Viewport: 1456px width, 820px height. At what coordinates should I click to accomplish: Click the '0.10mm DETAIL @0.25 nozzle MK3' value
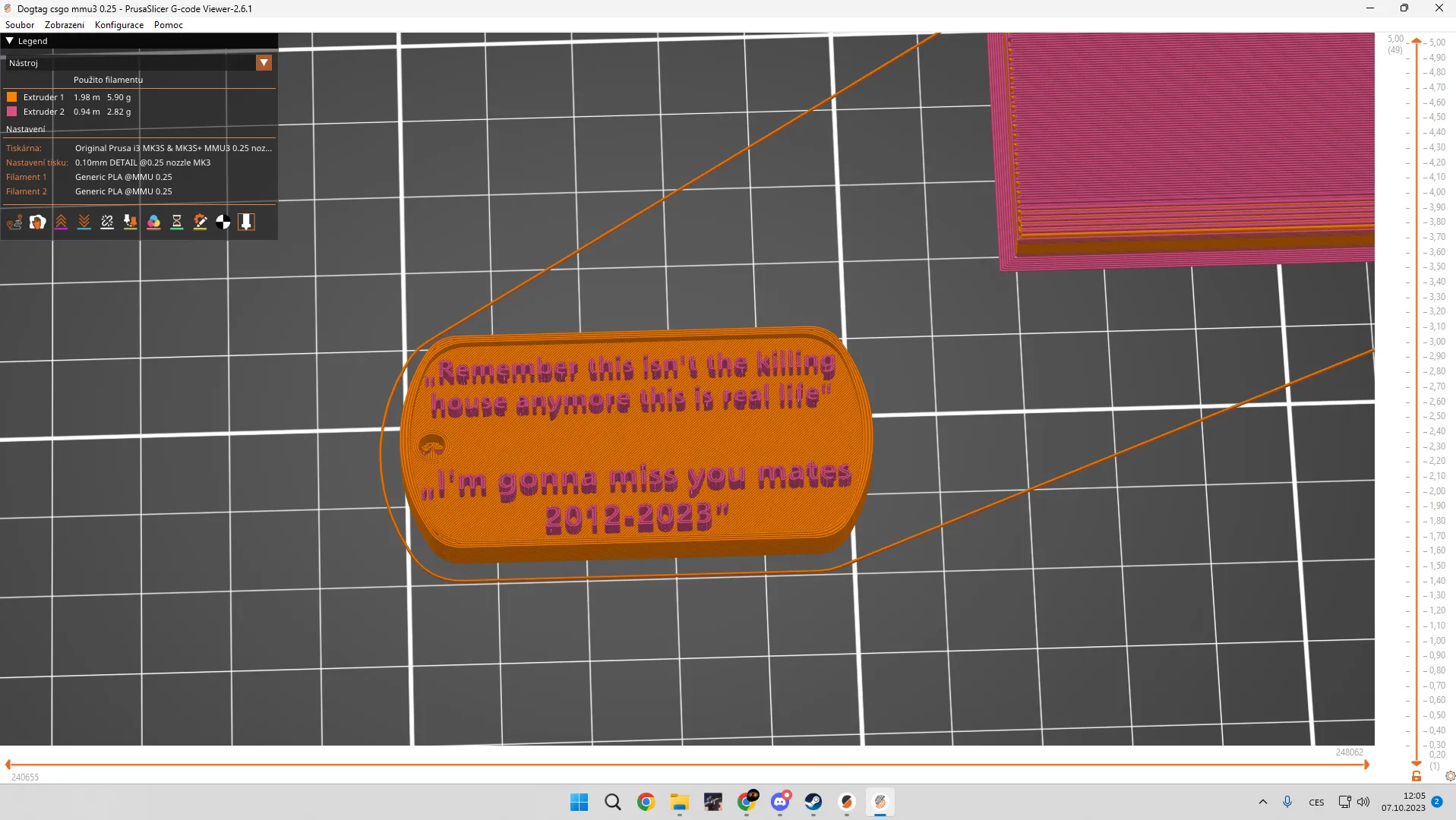[x=143, y=162]
